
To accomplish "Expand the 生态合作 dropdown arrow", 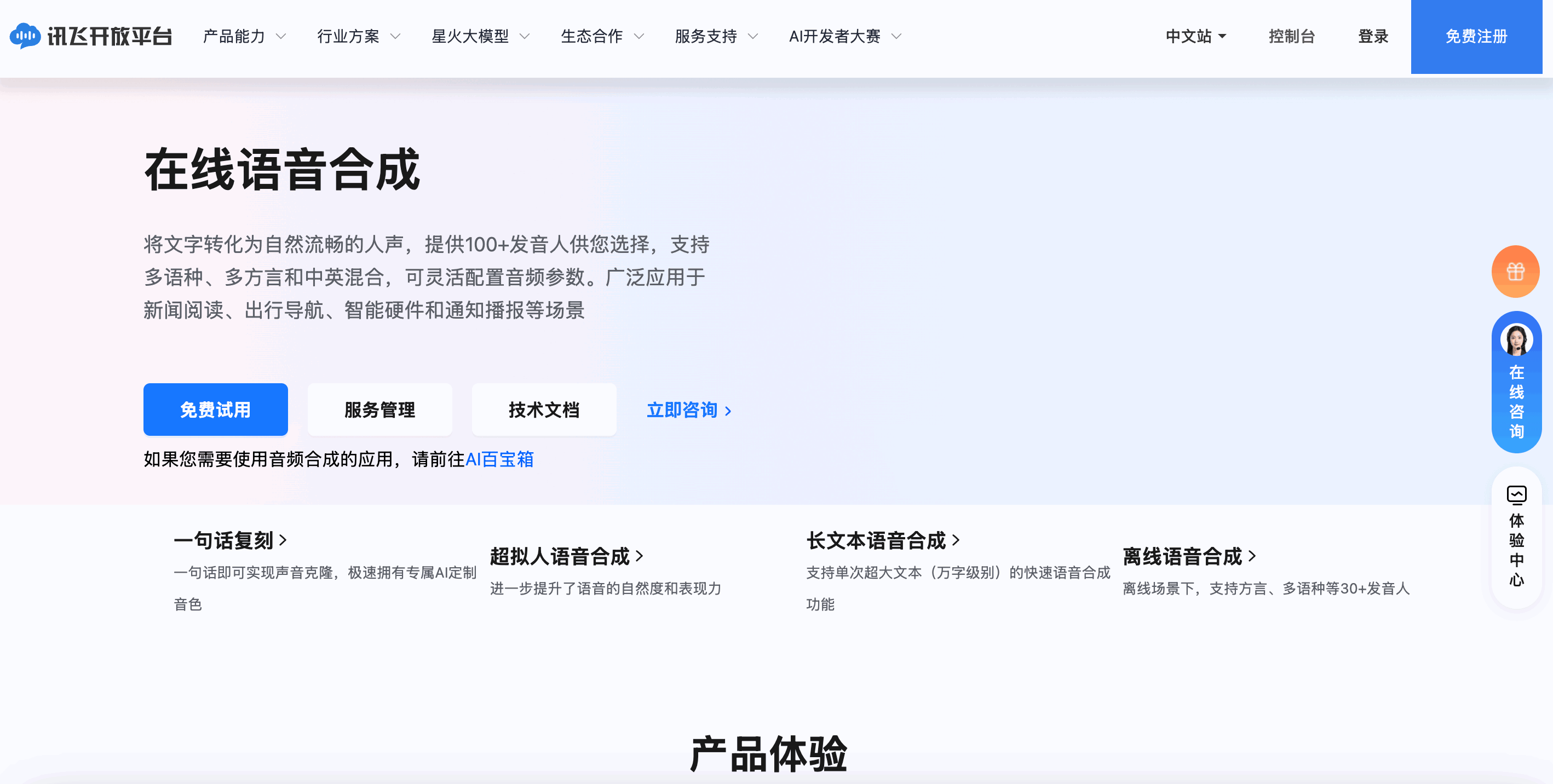I will 639,36.
